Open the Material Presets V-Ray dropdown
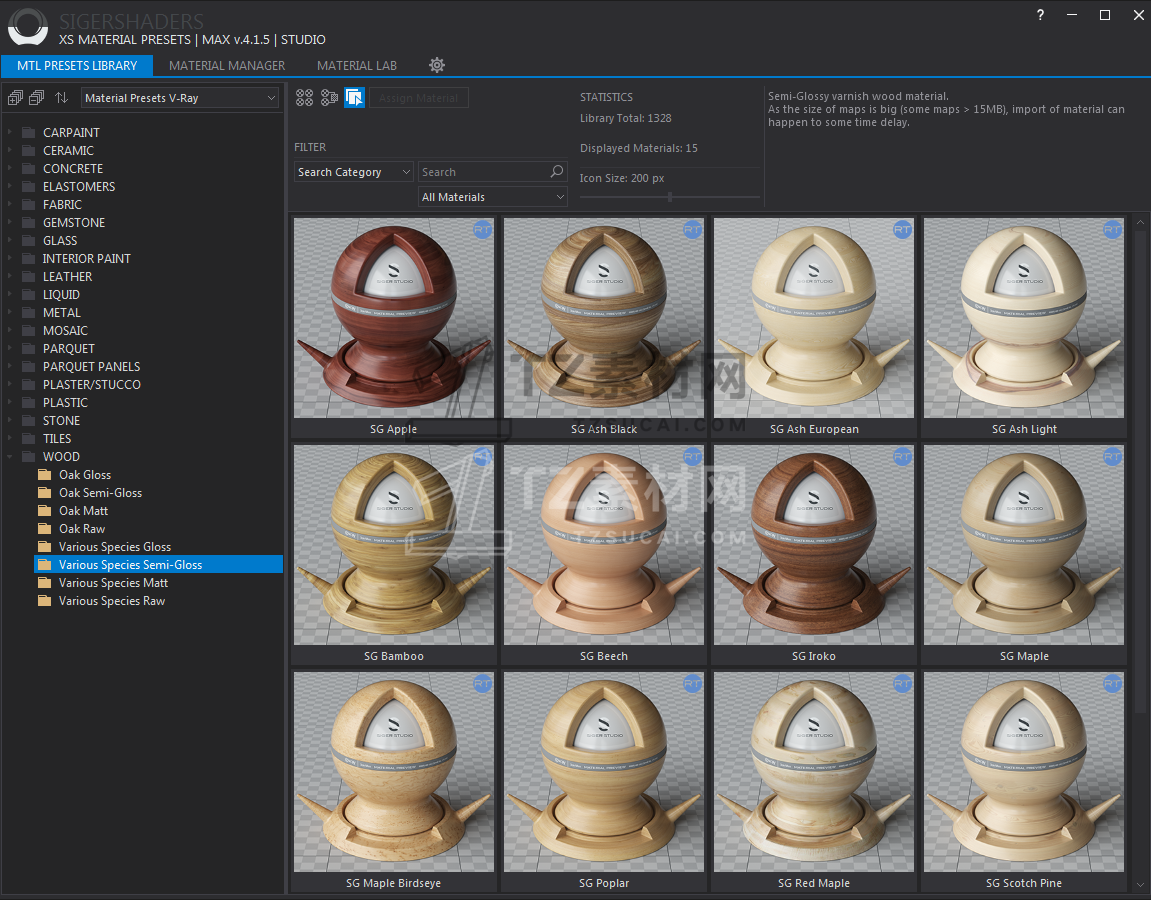The width and height of the screenshot is (1151, 900). pos(180,98)
